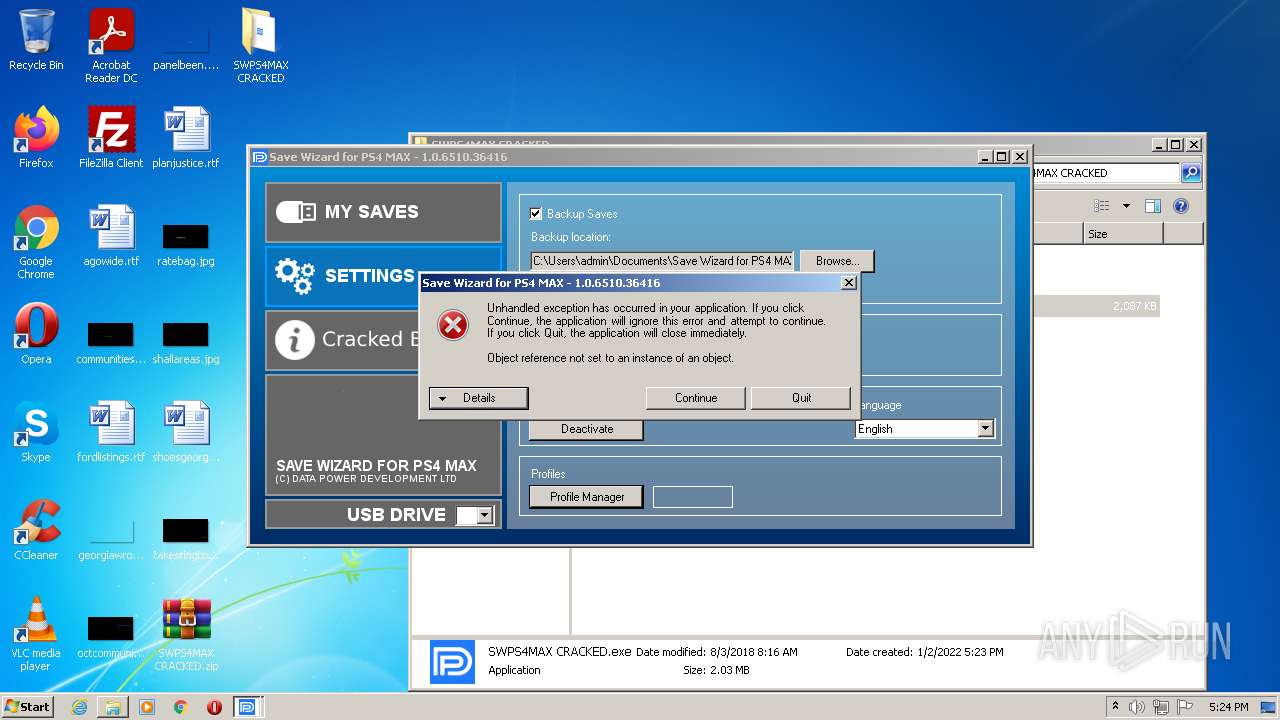Click Continue in the error dialog

pyautogui.click(x=696, y=398)
